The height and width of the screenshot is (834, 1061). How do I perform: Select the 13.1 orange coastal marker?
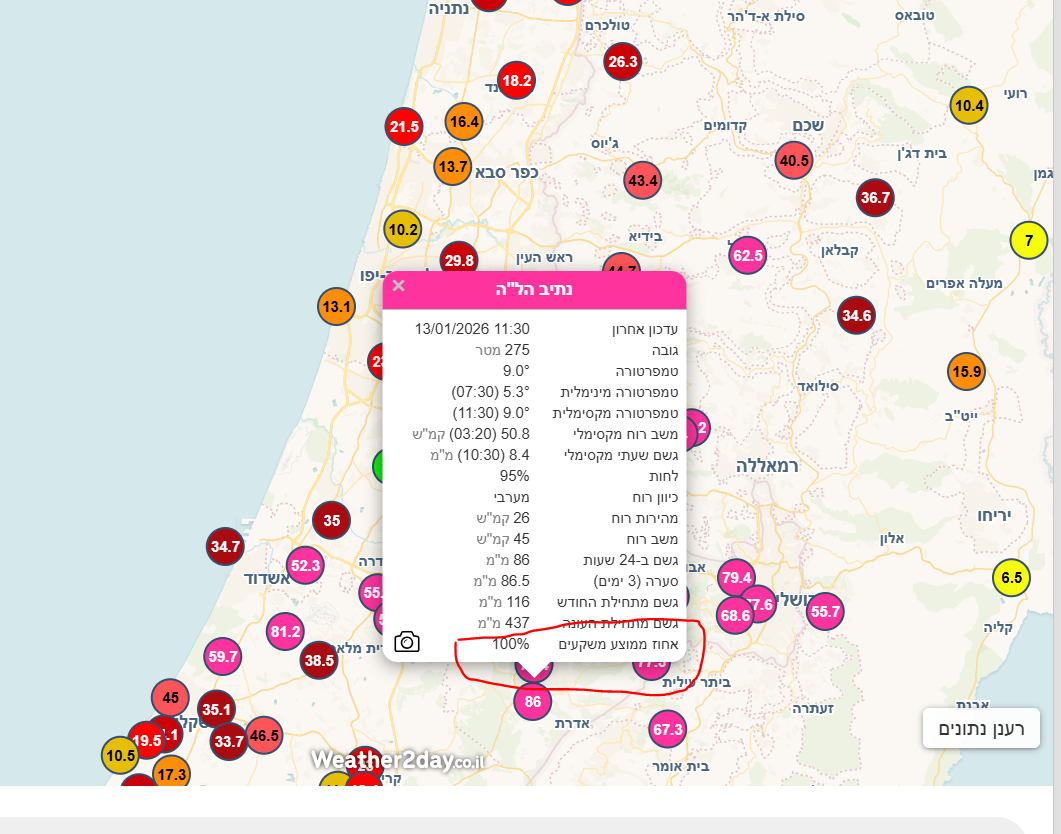pyautogui.click(x=337, y=306)
